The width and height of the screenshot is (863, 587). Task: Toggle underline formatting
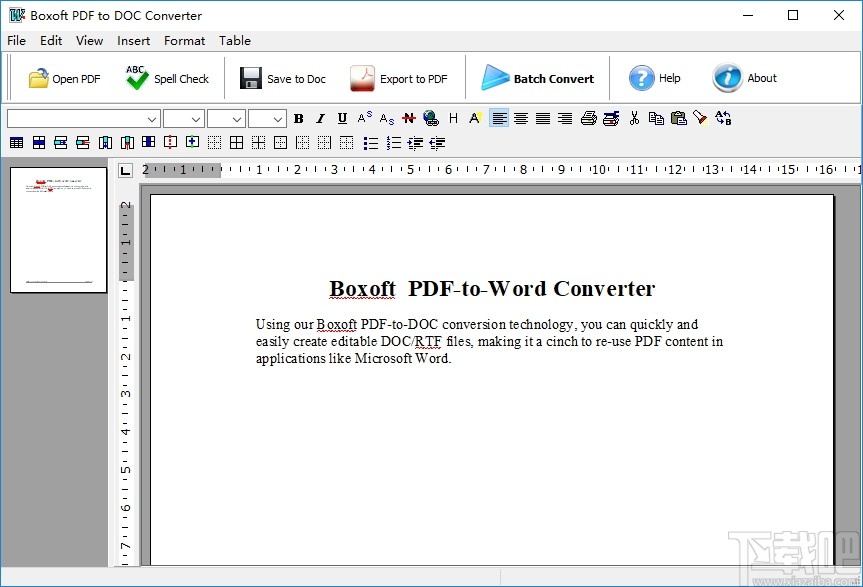(x=341, y=118)
